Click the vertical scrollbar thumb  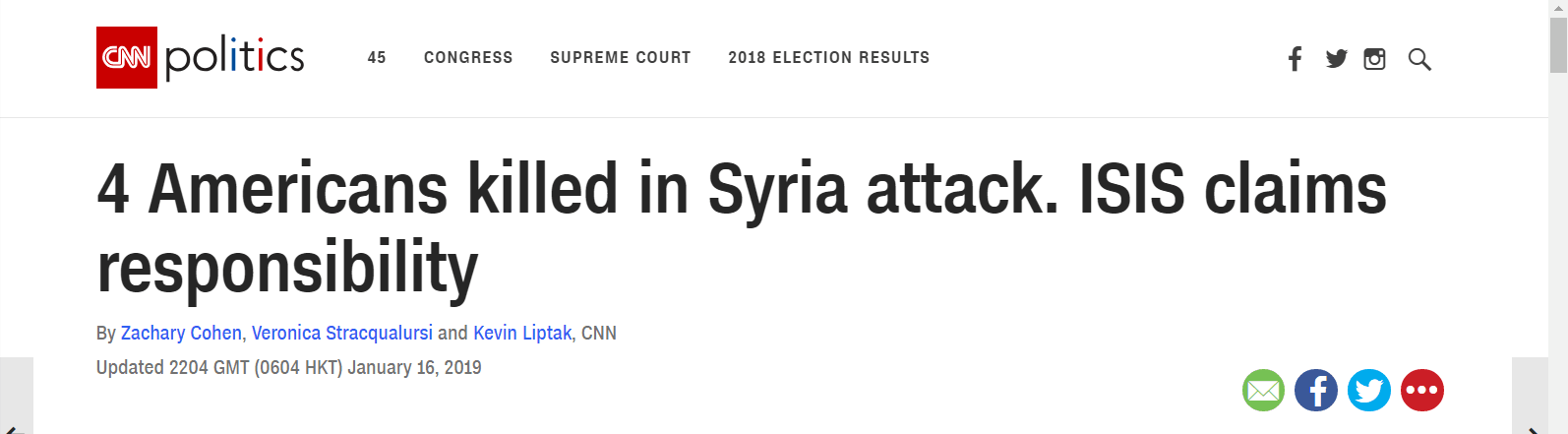tap(1558, 44)
